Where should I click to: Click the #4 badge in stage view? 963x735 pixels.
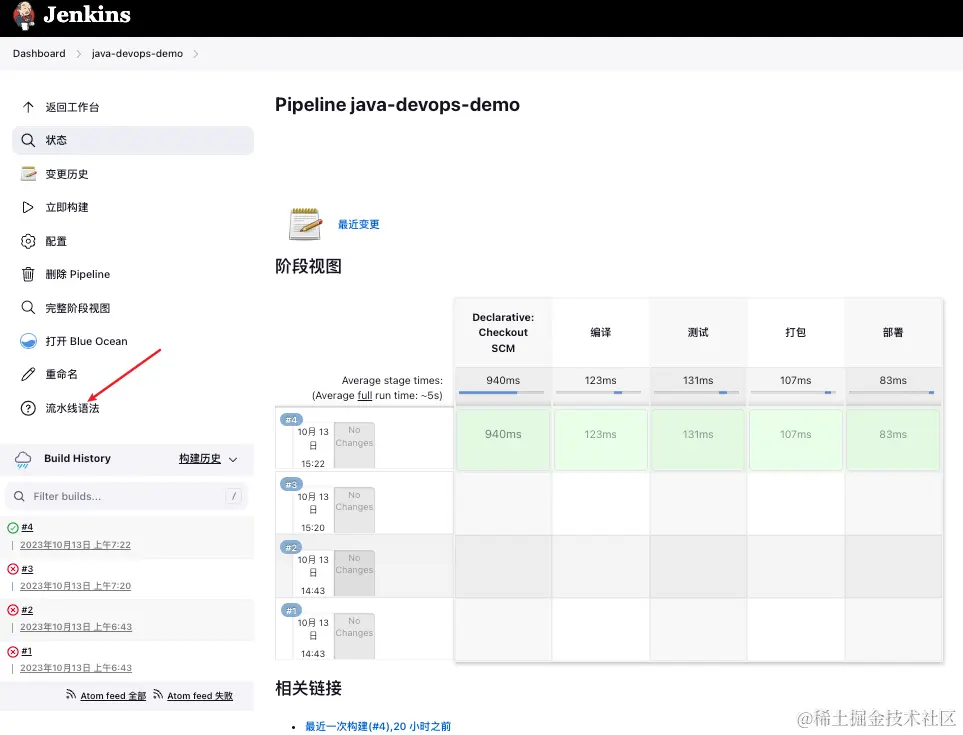(x=291, y=420)
